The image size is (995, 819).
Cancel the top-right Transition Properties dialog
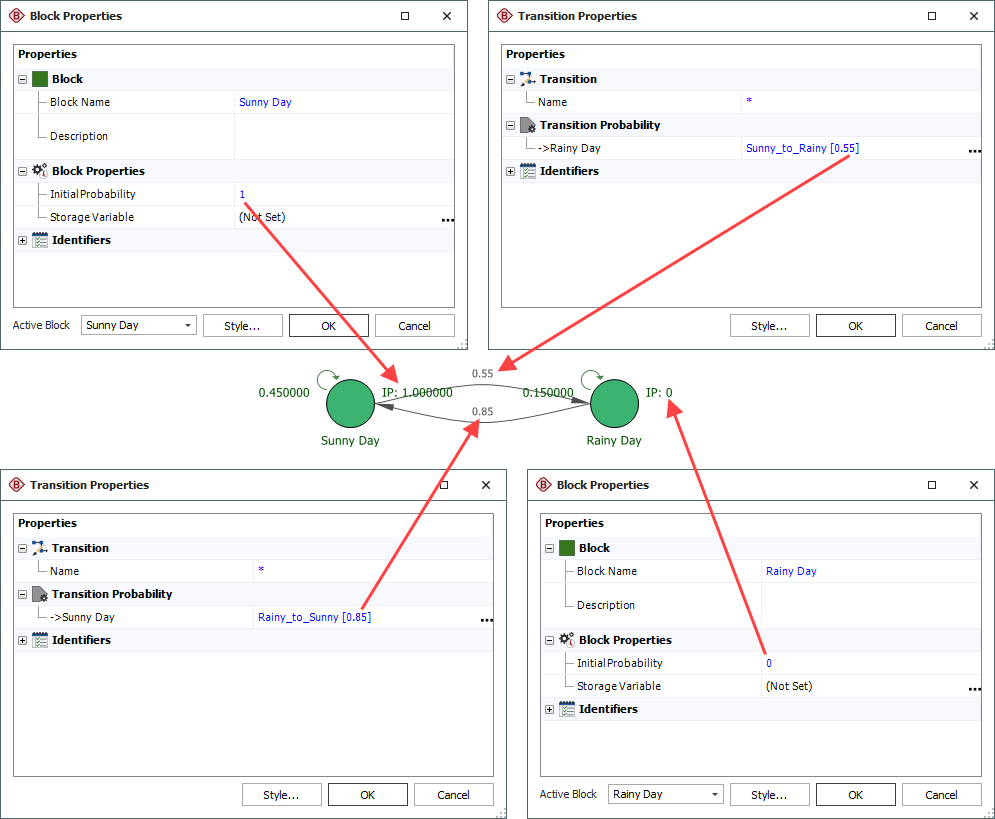click(941, 326)
